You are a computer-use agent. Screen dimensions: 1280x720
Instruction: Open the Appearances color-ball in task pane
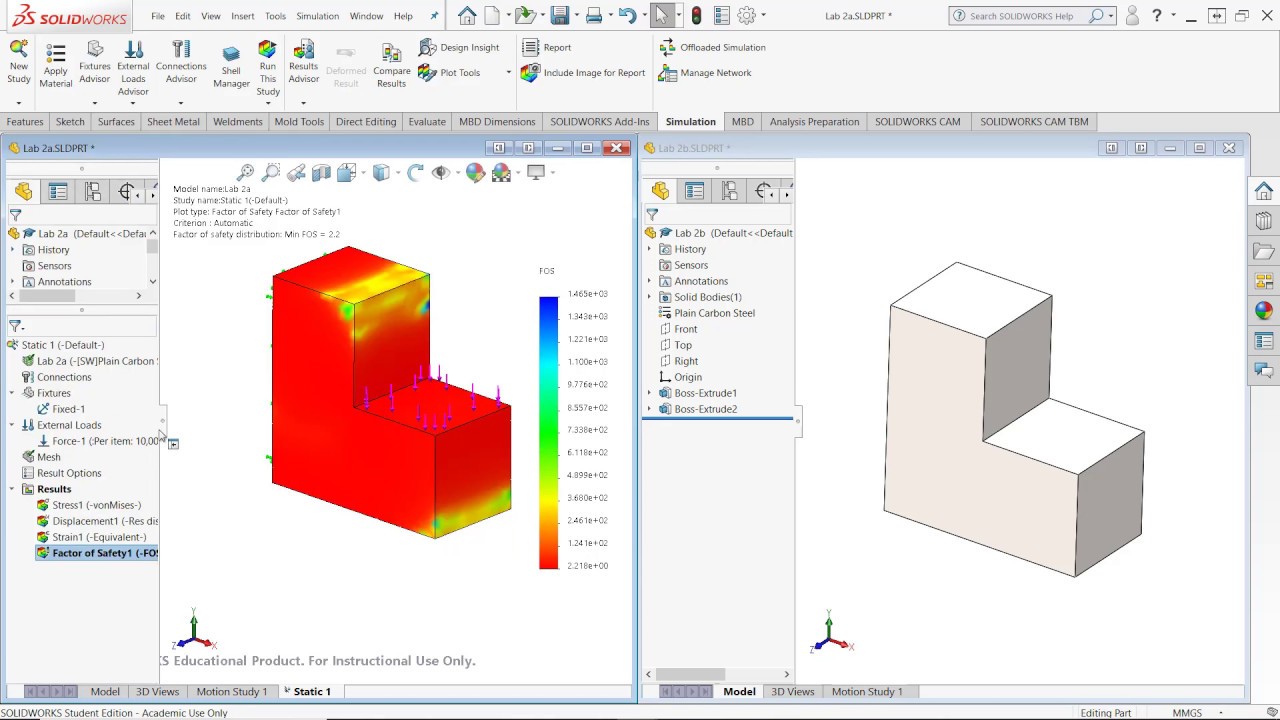[x=1264, y=311]
